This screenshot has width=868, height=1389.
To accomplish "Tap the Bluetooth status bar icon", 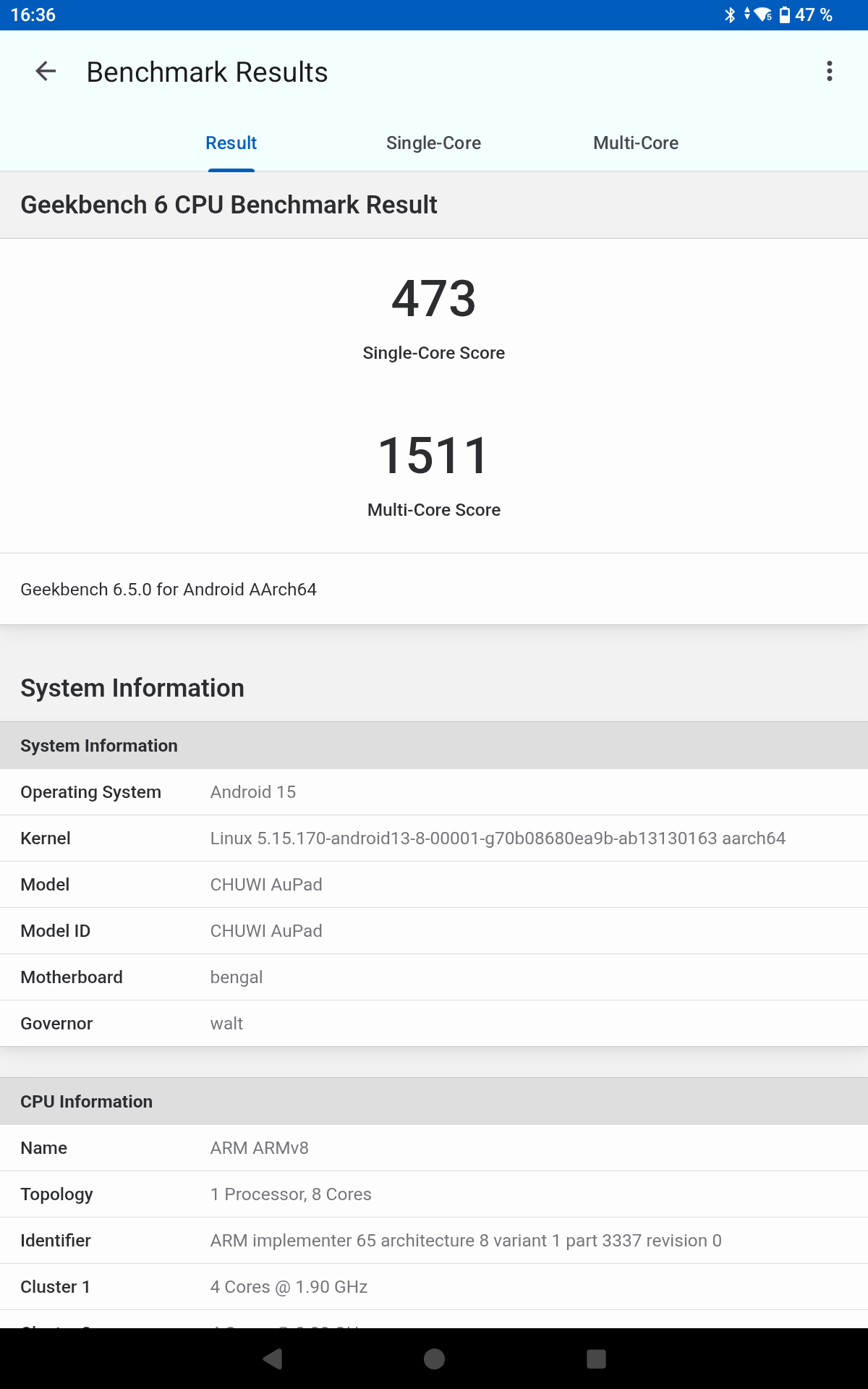I will [x=730, y=14].
